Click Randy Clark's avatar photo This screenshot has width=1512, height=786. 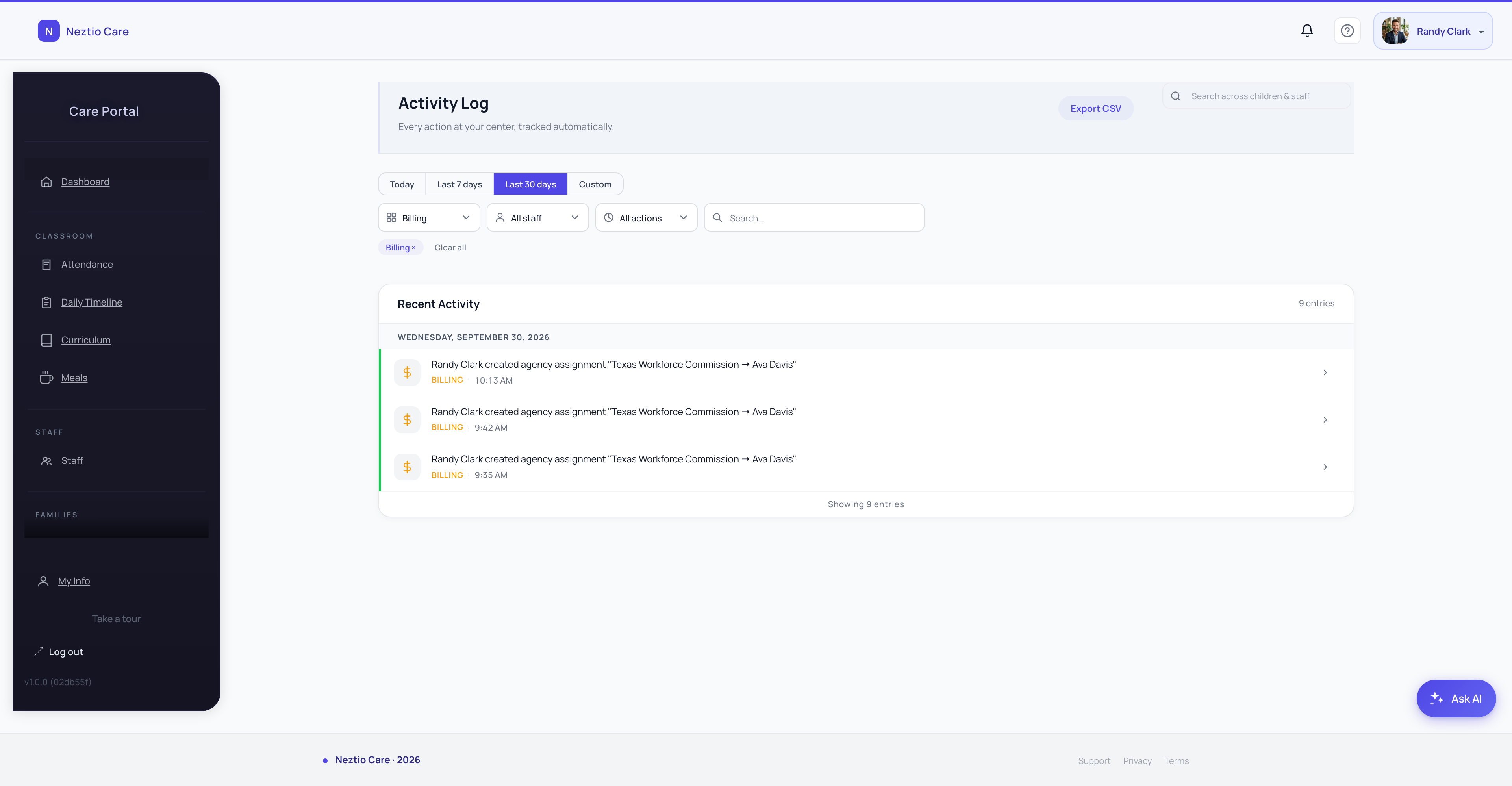point(1395,31)
